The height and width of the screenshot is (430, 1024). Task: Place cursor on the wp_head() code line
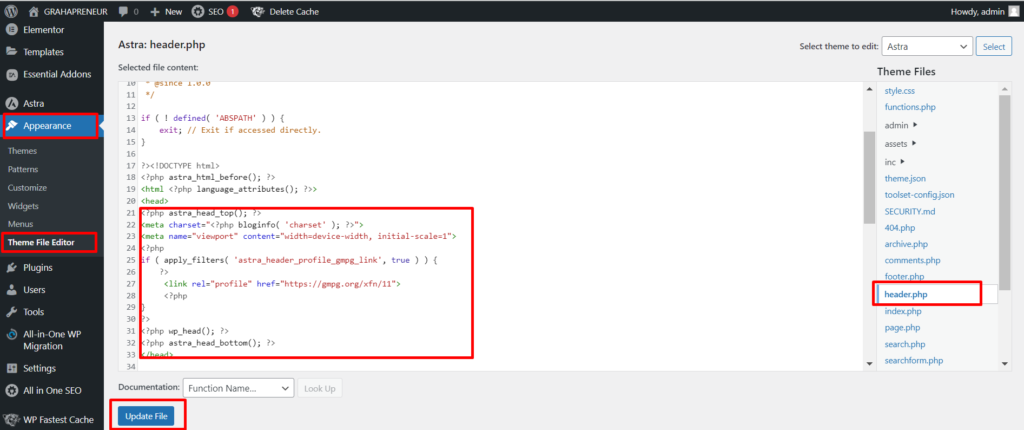pyautogui.click(x=184, y=331)
